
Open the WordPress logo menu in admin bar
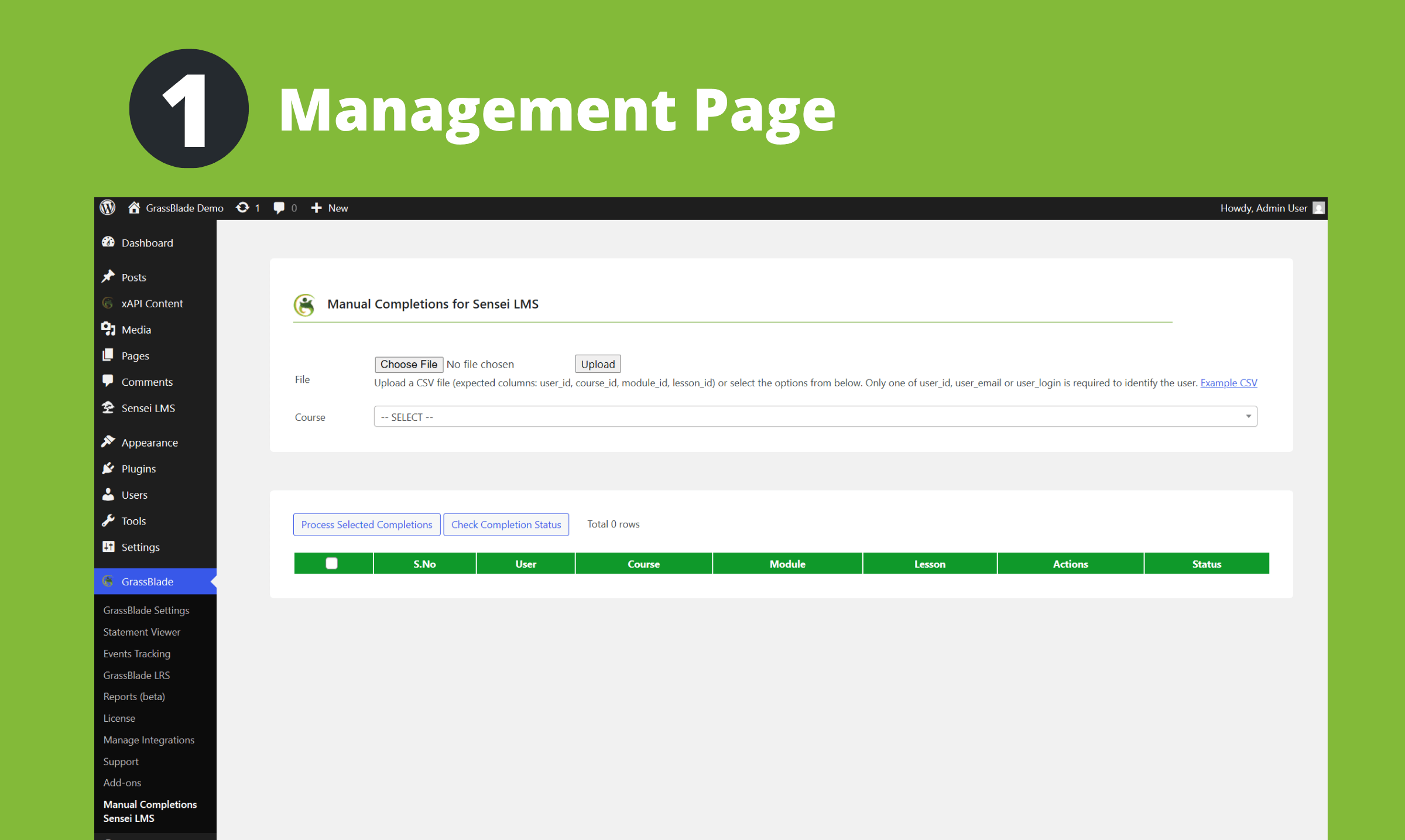[x=107, y=208]
